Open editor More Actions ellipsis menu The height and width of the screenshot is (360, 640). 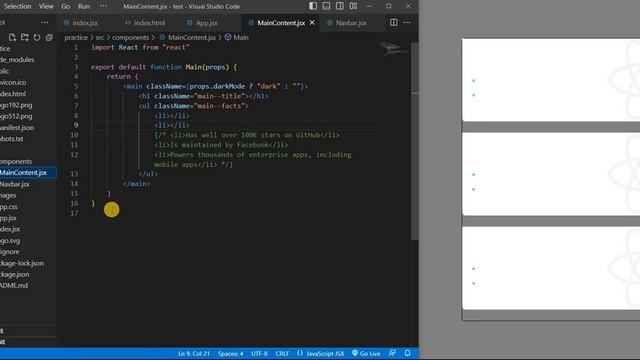407,23
